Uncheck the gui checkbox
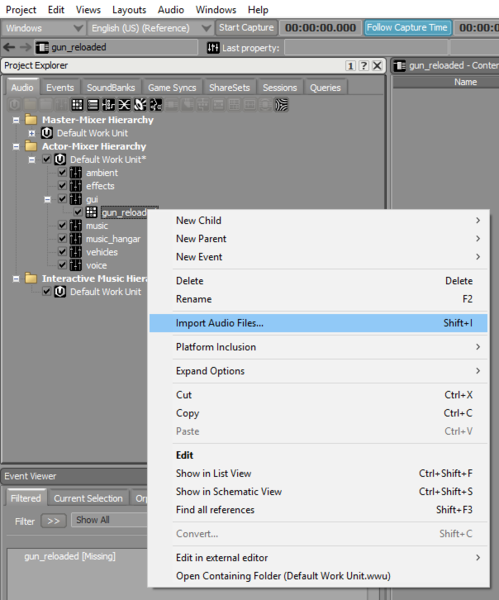The width and height of the screenshot is (499, 600). tap(62, 199)
